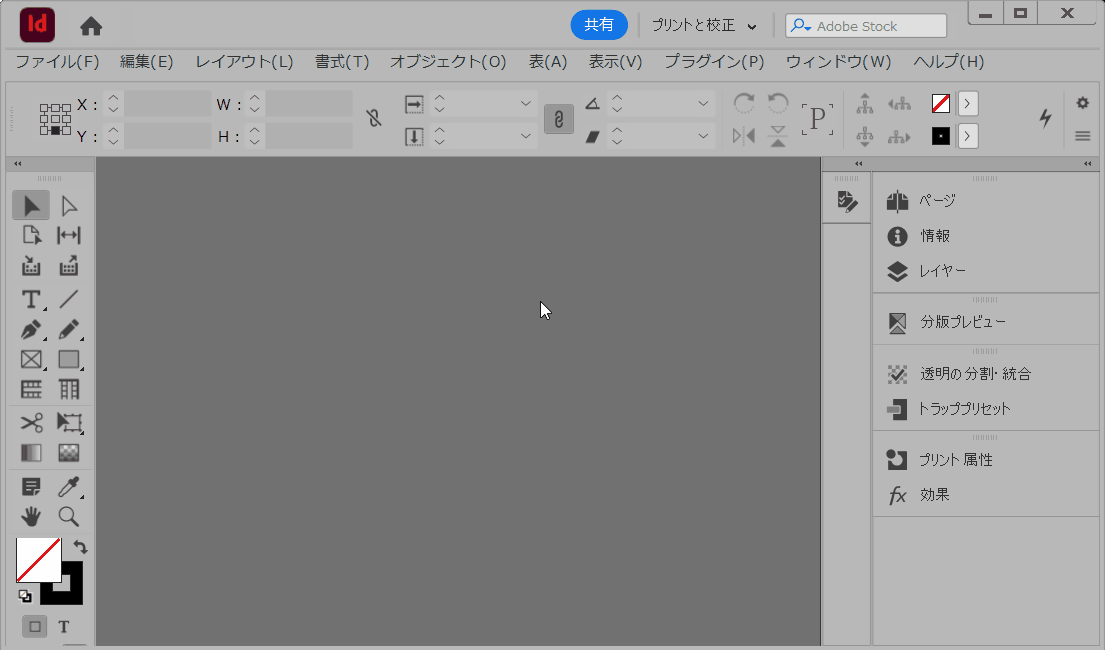Open the レイヤー panel
1105x650 pixels.
coord(942,271)
